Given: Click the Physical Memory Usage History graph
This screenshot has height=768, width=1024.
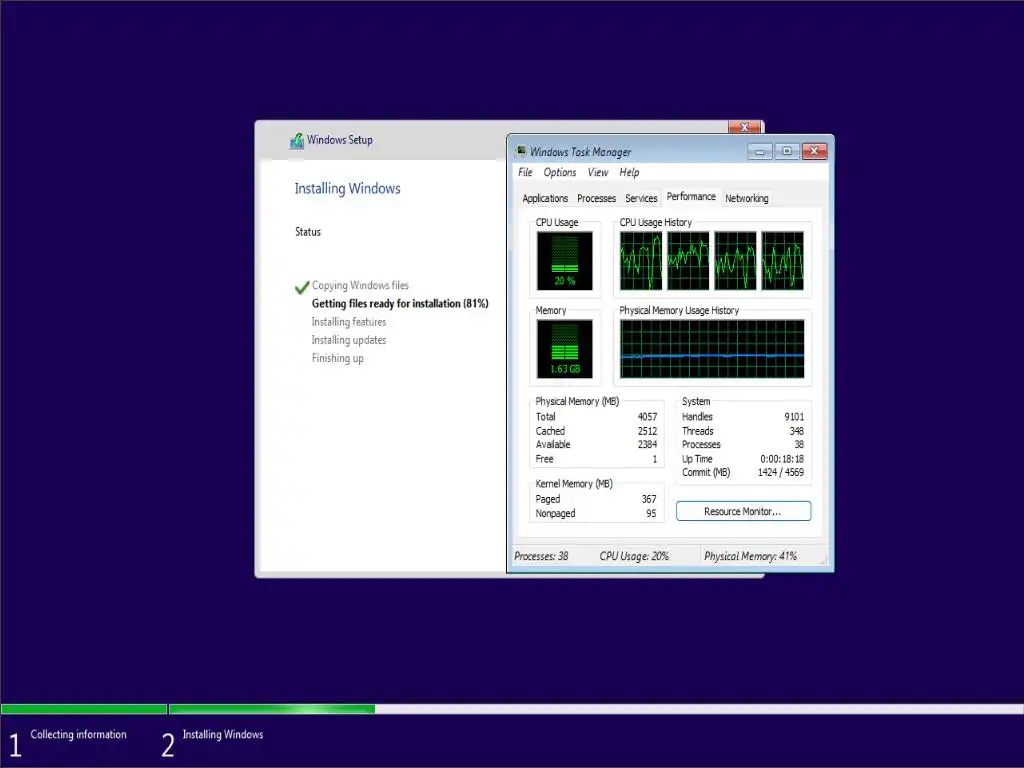Looking at the screenshot, I should [x=712, y=349].
